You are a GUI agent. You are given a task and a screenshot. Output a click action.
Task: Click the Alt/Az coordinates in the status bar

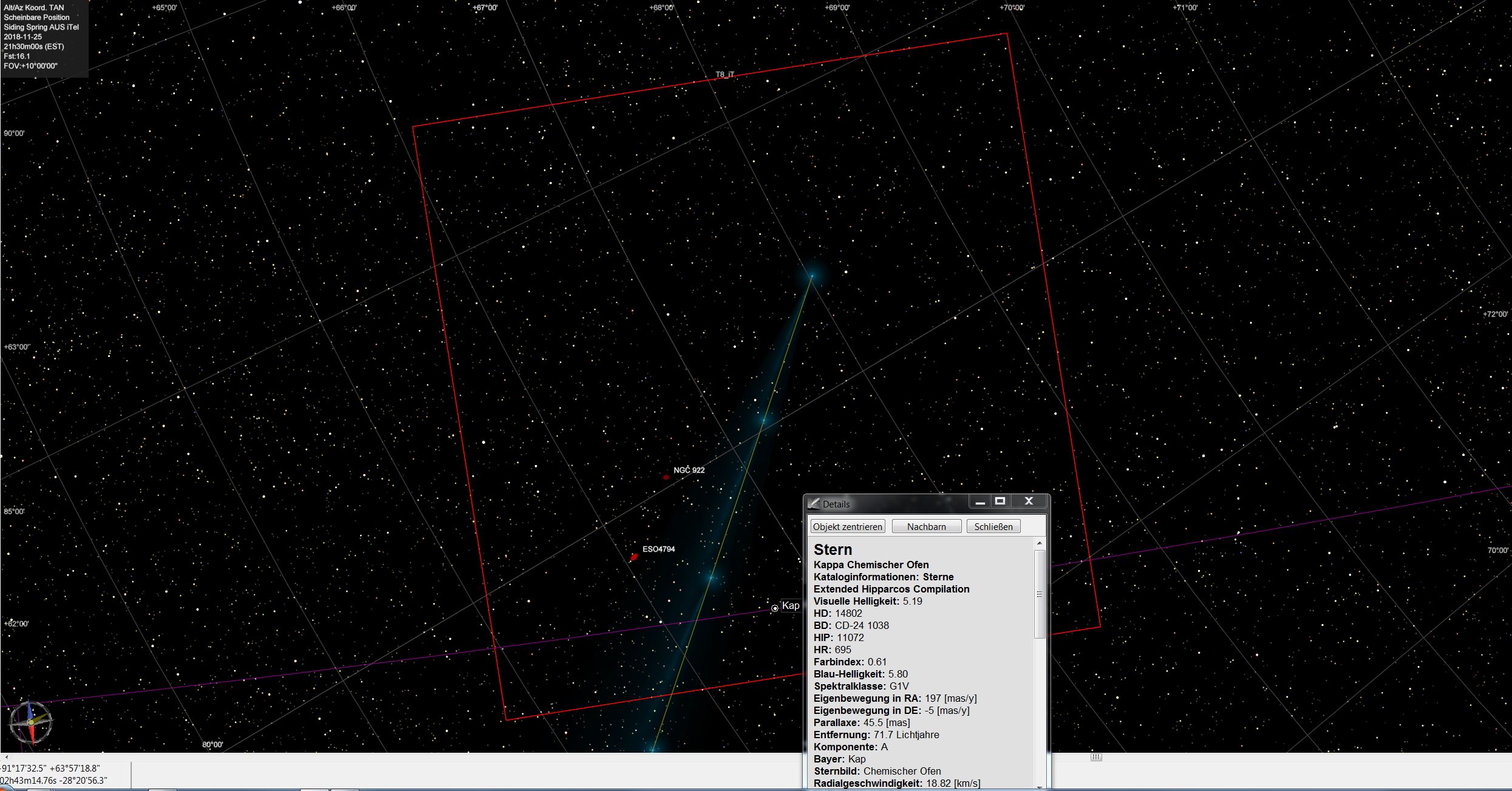[50, 769]
